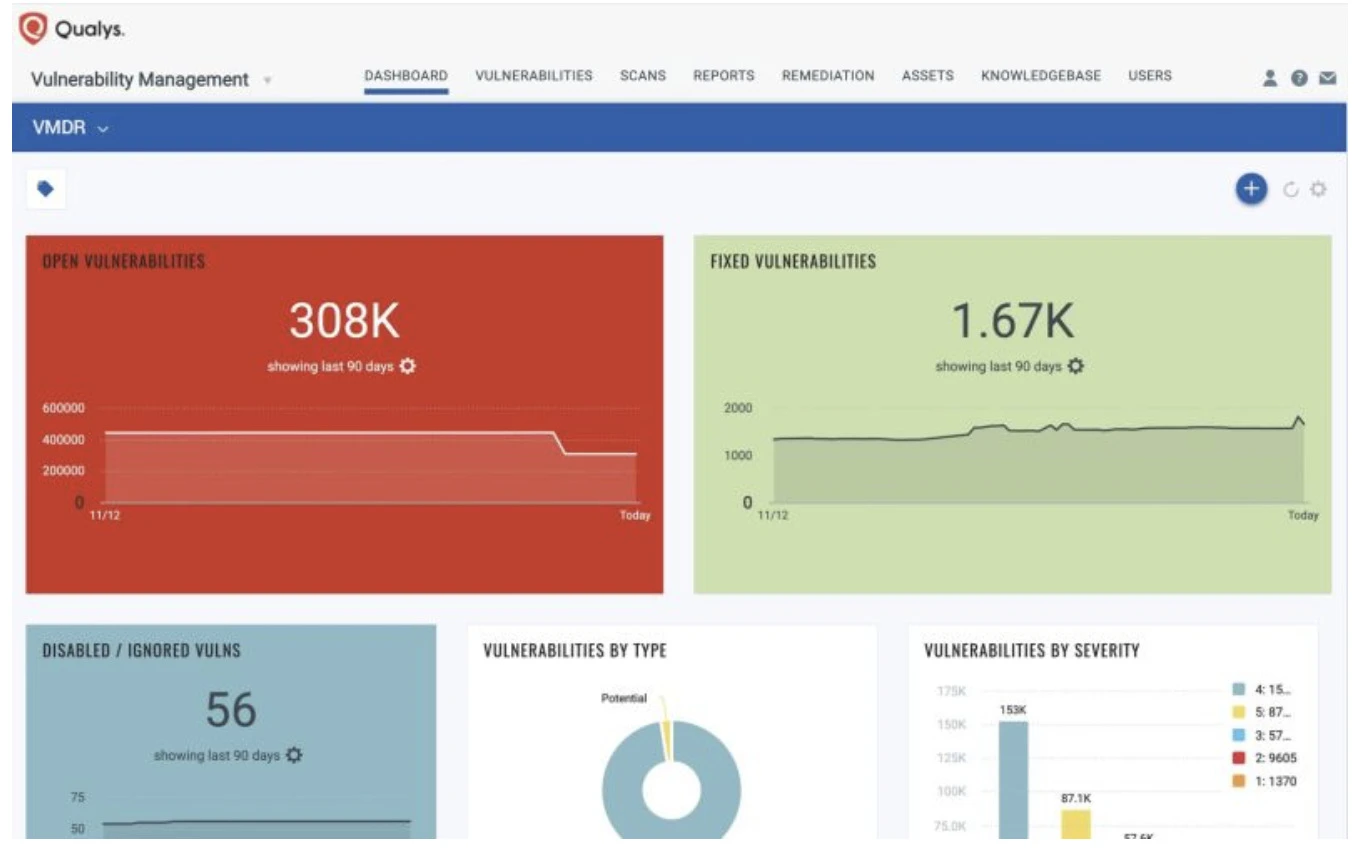The height and width of the screenshot is (864, 1356).
Task: Click the Open Vulnerabilities widget title
Action: 123,261
